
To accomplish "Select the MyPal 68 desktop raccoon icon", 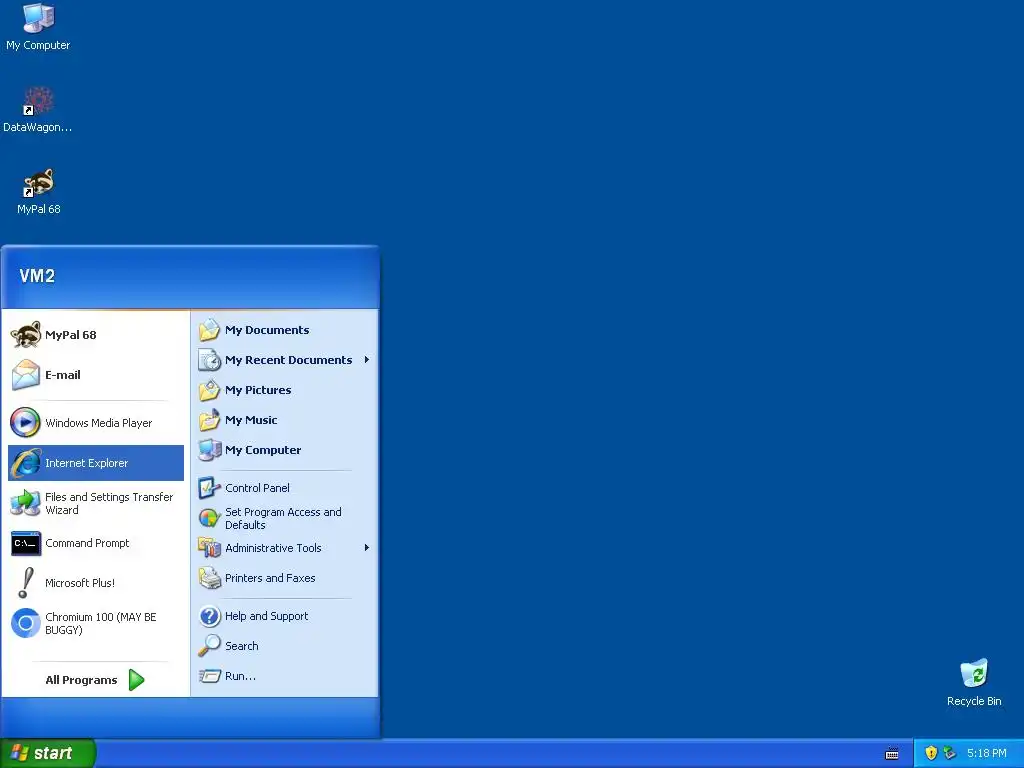I will (x=38, y=183).
